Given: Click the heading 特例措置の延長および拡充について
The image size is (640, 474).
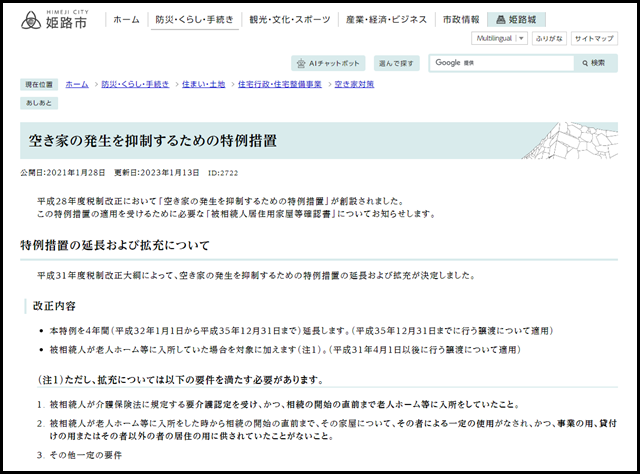Looking at the screenshot, I should [115, 245].
